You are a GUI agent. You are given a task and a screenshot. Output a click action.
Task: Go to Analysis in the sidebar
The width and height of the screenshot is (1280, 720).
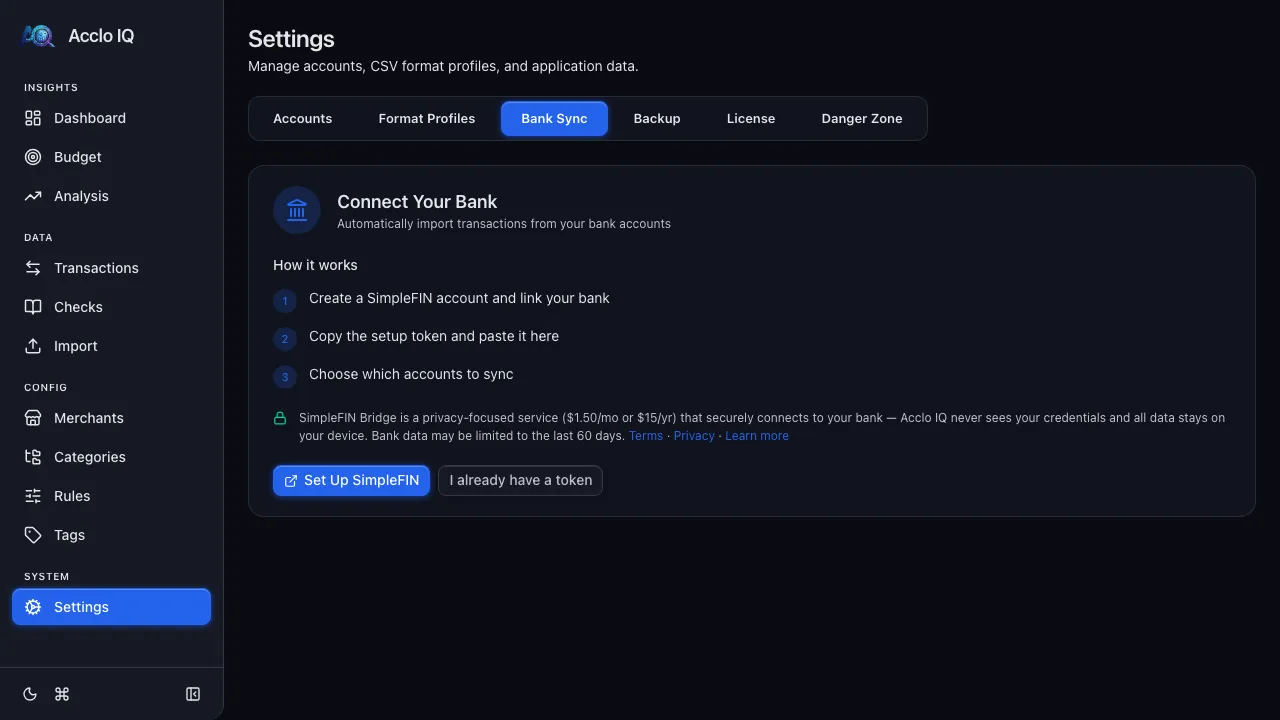(x=112, y=196)
